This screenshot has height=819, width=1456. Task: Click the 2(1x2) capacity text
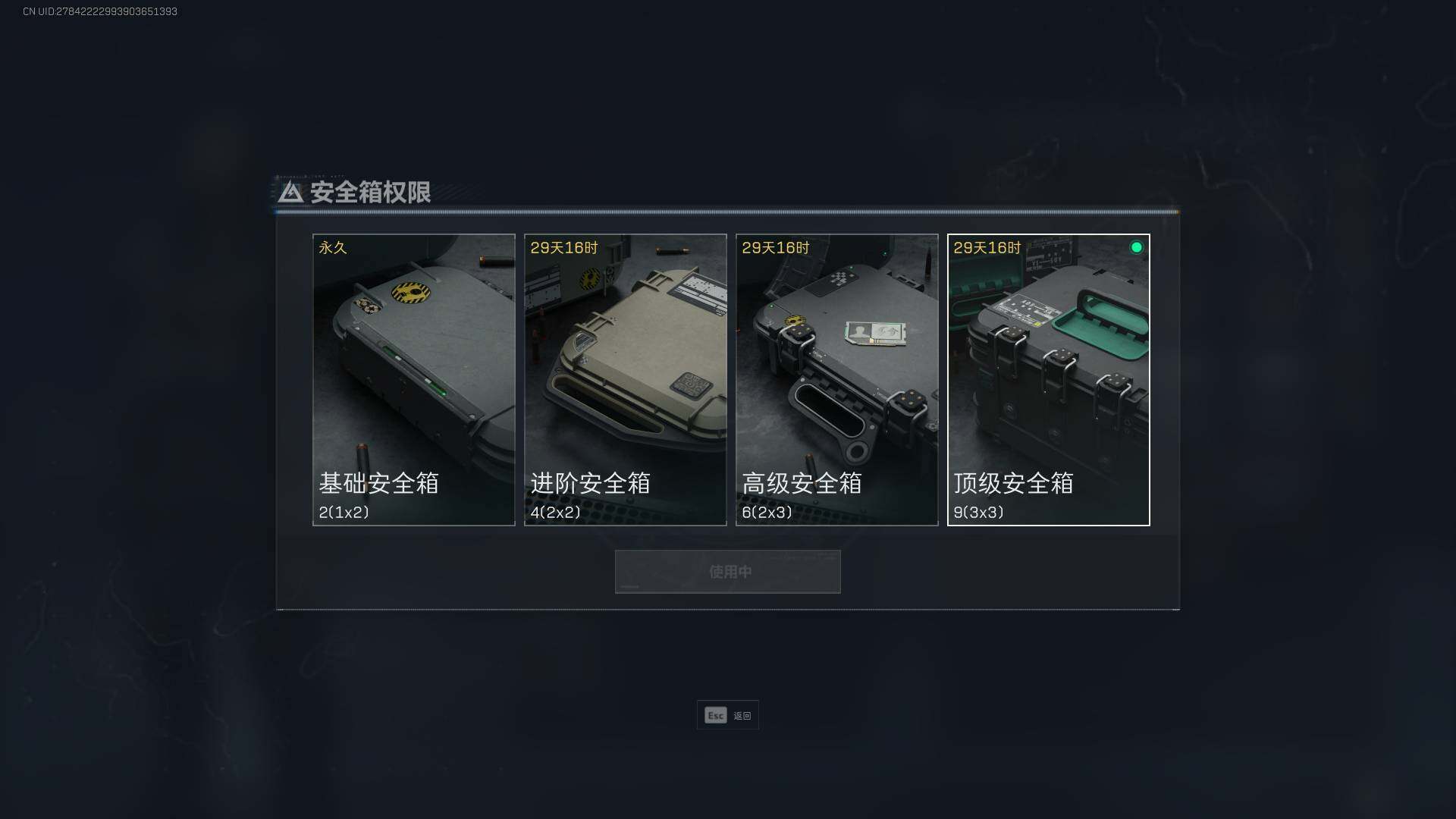click(x=344, y=513)
